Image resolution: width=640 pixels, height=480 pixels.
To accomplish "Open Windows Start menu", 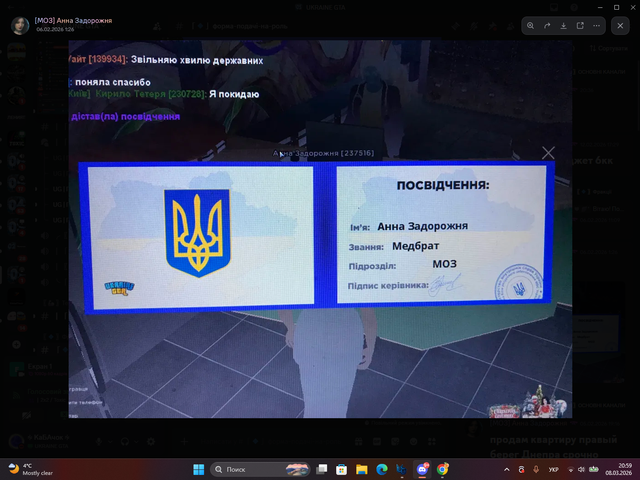I will 199,469.
